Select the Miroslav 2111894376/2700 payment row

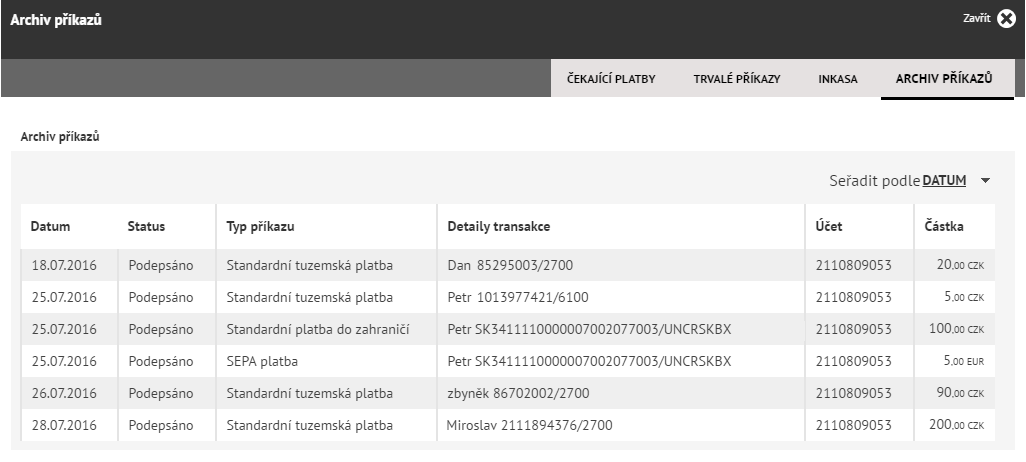click(508, 425)
